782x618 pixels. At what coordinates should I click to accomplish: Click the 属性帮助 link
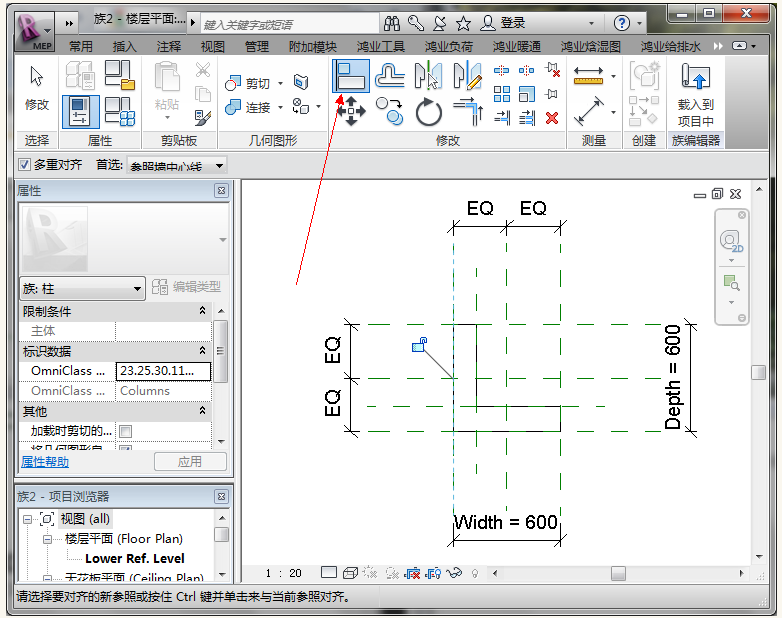click(45, 462)
